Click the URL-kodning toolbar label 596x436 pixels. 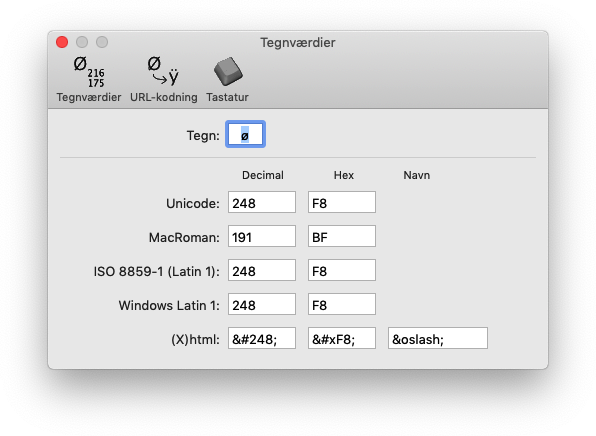click(164, 97)
